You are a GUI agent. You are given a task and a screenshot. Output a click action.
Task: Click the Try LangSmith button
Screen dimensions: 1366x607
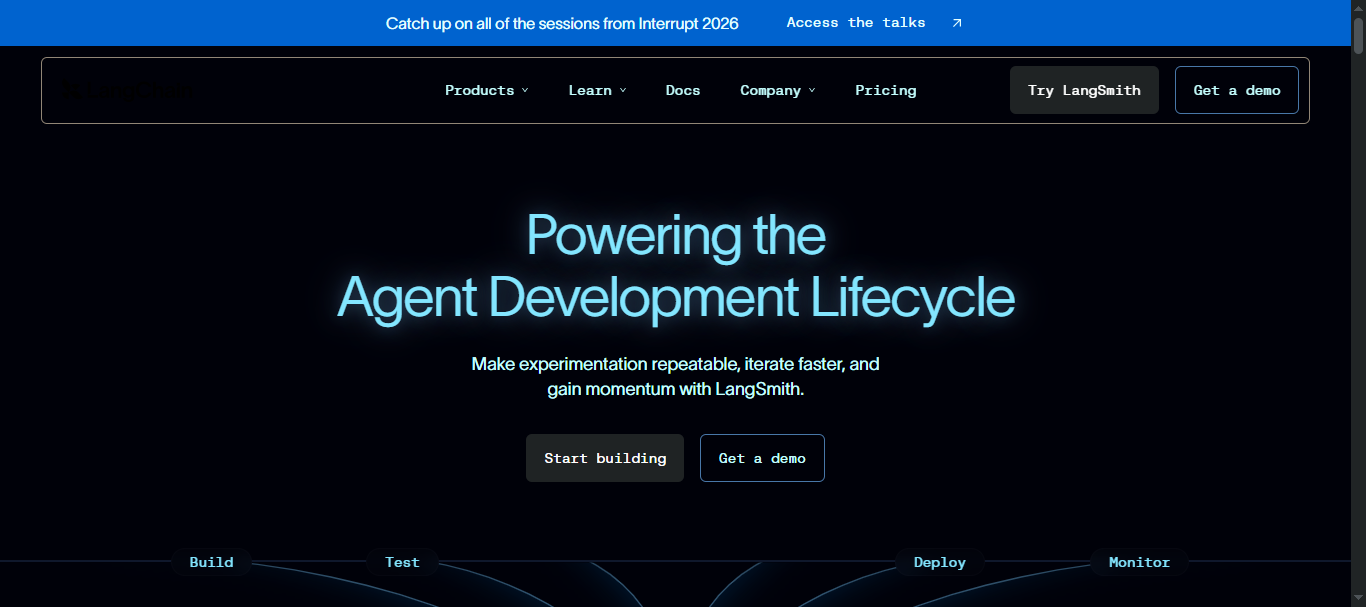1084,90
